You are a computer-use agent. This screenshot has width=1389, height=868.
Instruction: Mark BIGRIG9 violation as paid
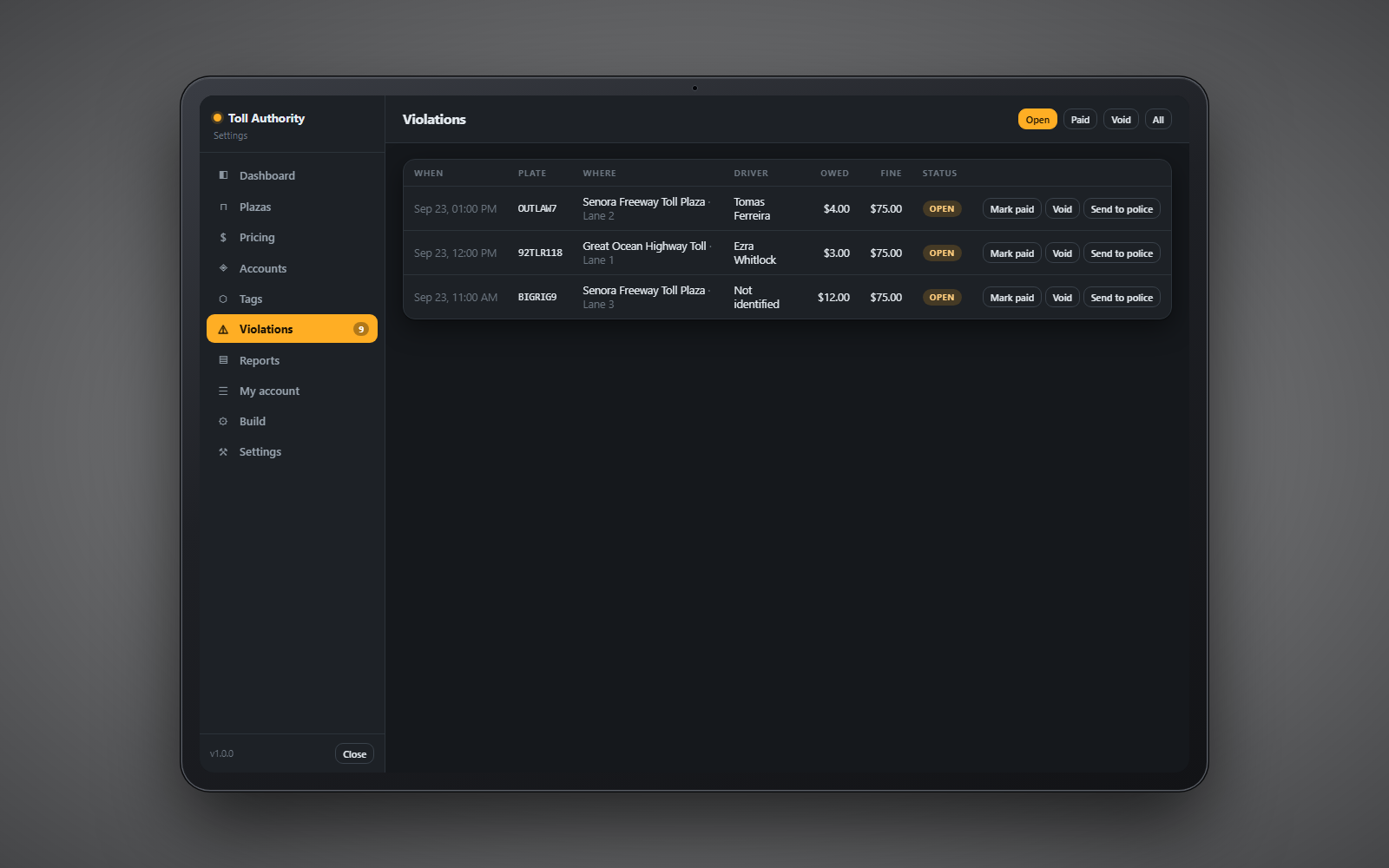[1012, 298]
